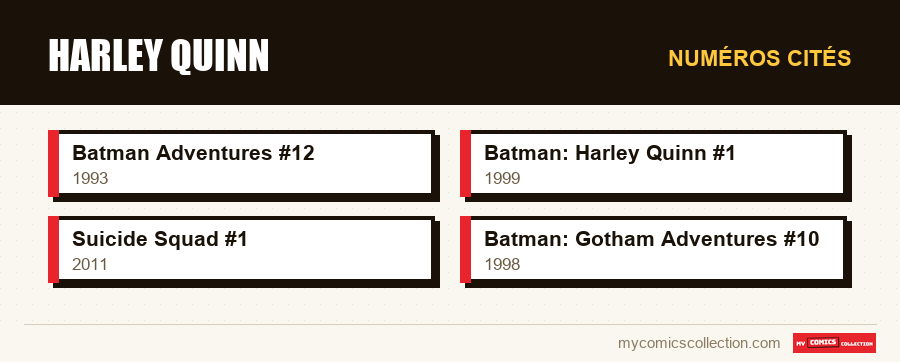900x362 pixels.
Task: Click the My Comics Collection logo
Action: pyautogui.click(x=835, y=343)
